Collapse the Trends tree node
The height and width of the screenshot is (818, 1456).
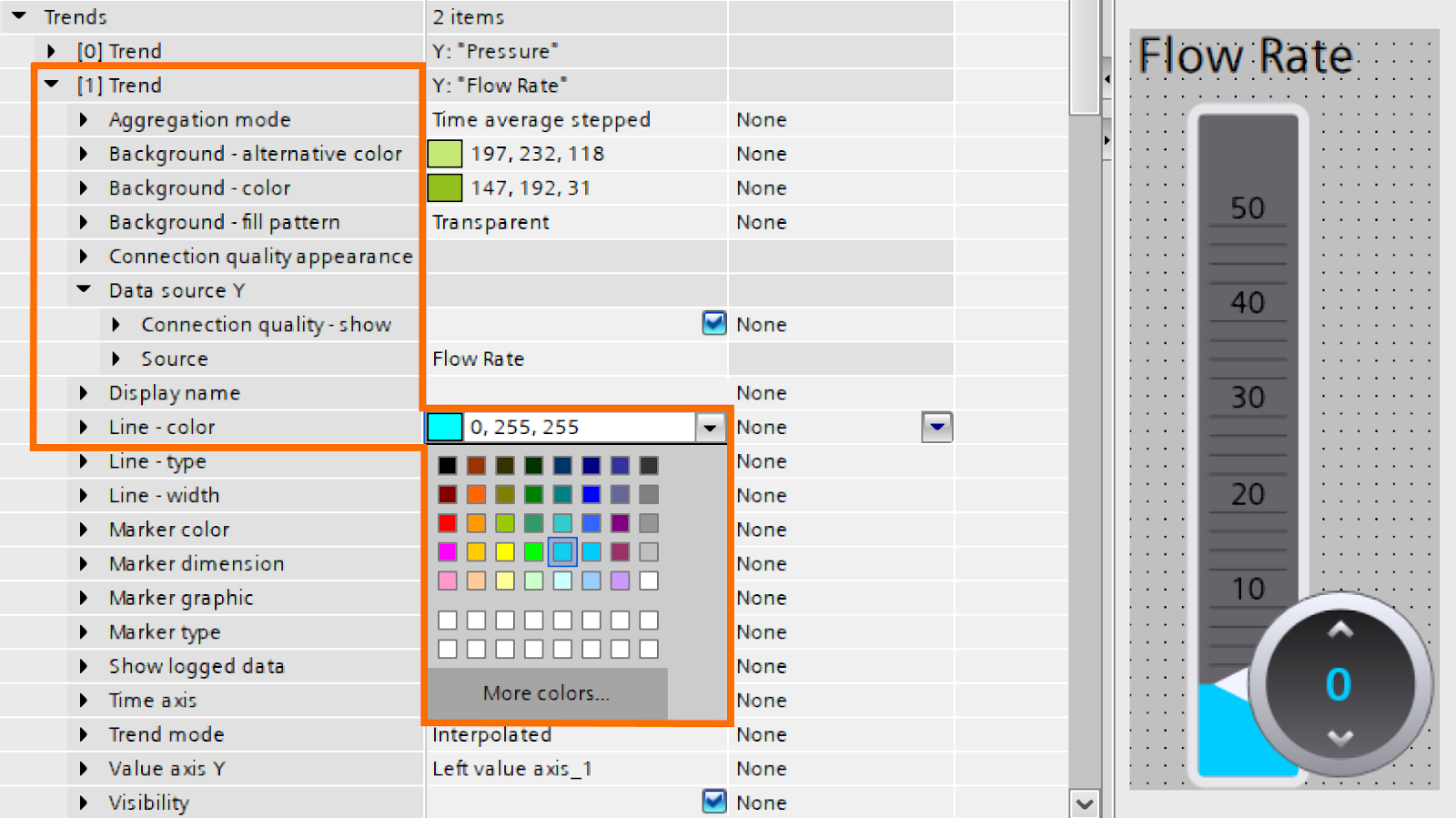click(x=19, y=15)
